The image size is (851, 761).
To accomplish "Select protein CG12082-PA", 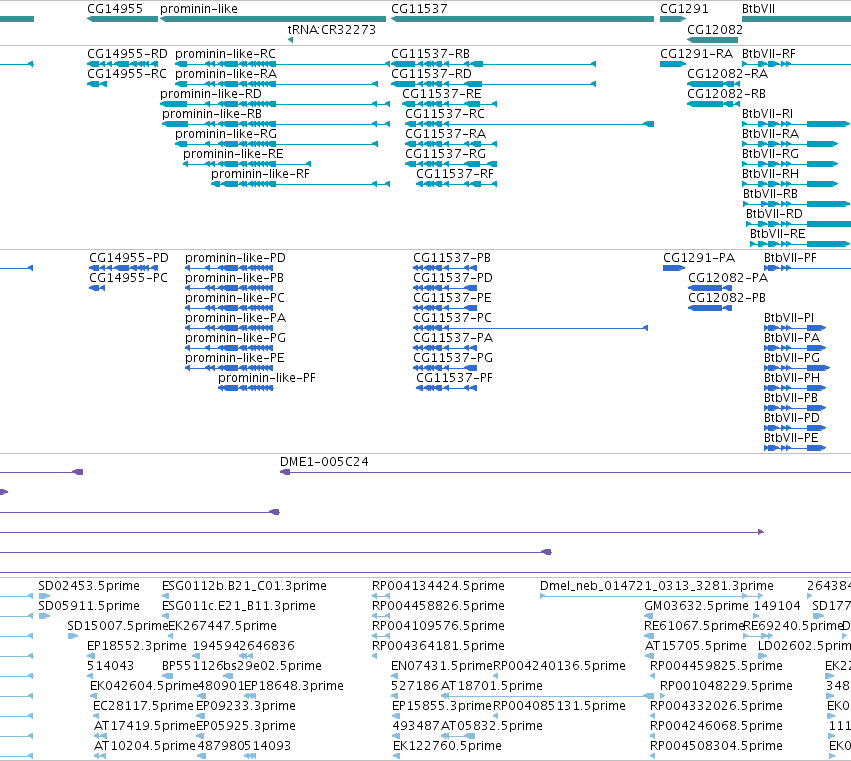I will [x=728, y=278].
